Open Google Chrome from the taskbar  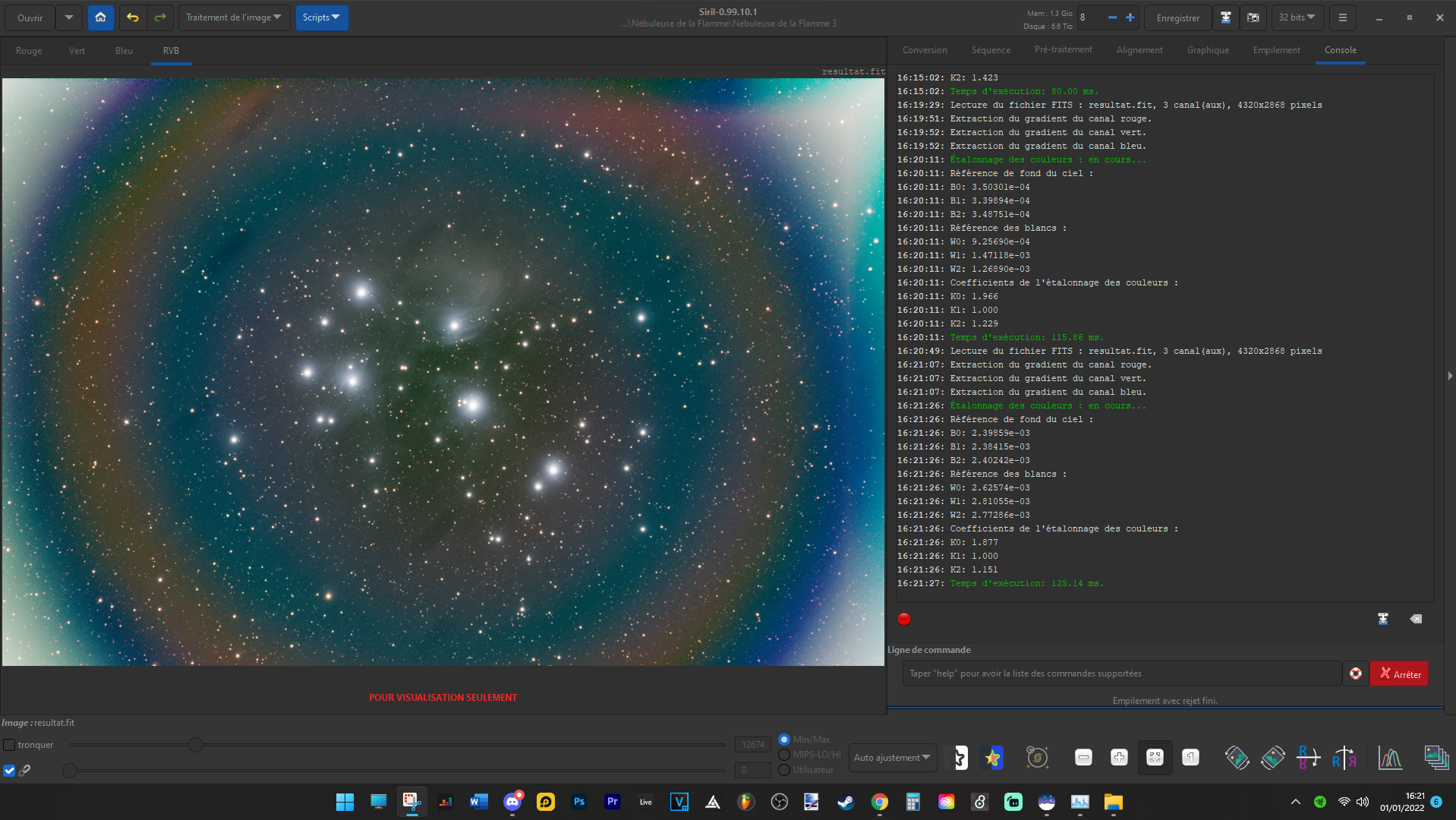point(879,802)
